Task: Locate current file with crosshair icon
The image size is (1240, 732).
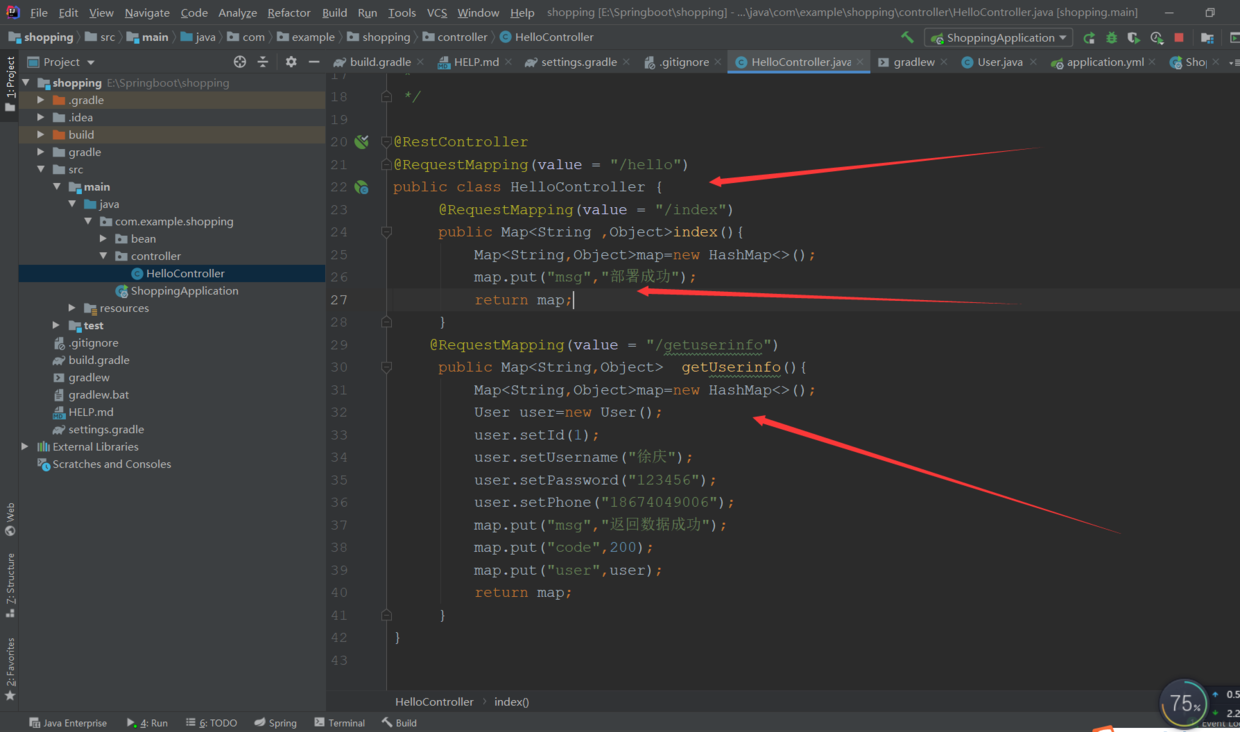Action: [240, 62]
